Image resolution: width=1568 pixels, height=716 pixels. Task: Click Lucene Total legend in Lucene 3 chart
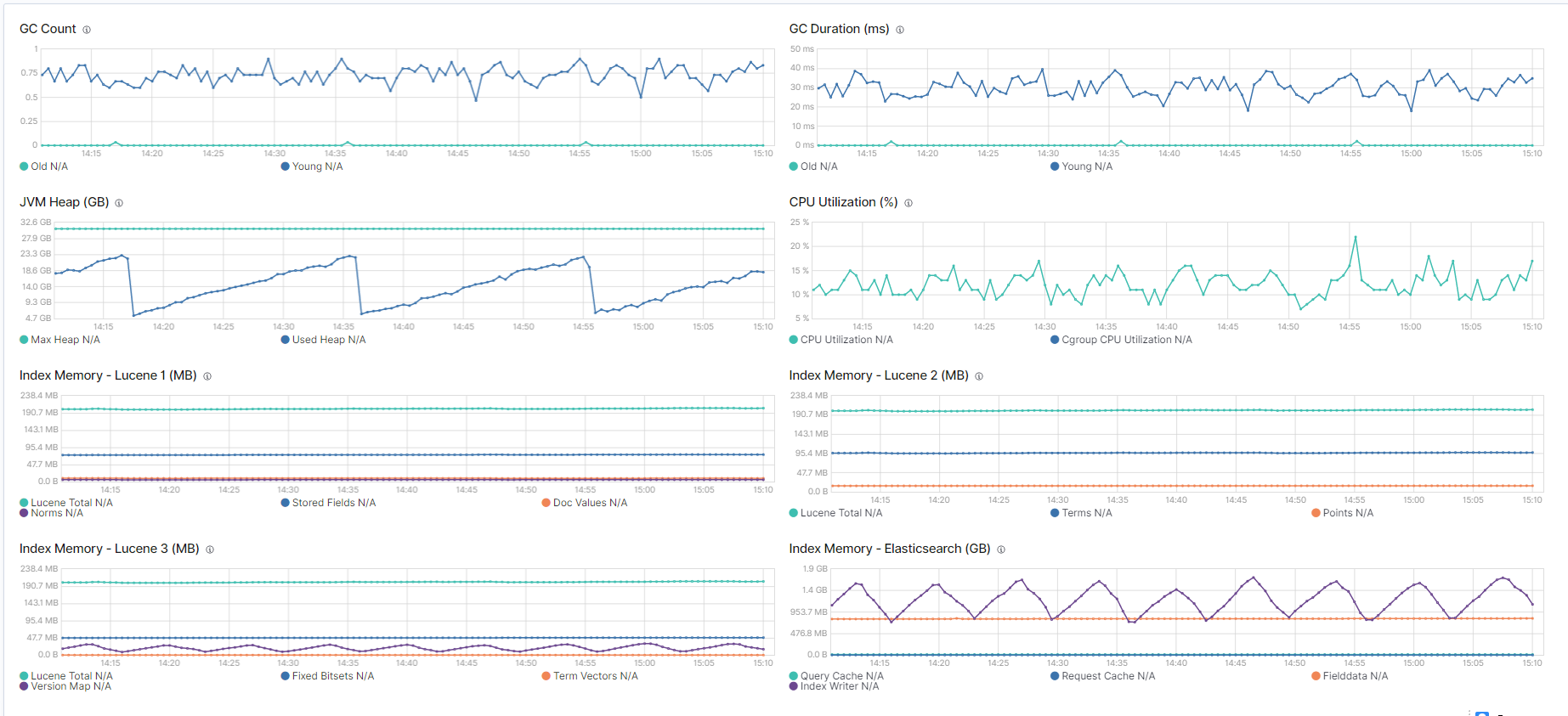pyautogui.click(x=66, y=676)
